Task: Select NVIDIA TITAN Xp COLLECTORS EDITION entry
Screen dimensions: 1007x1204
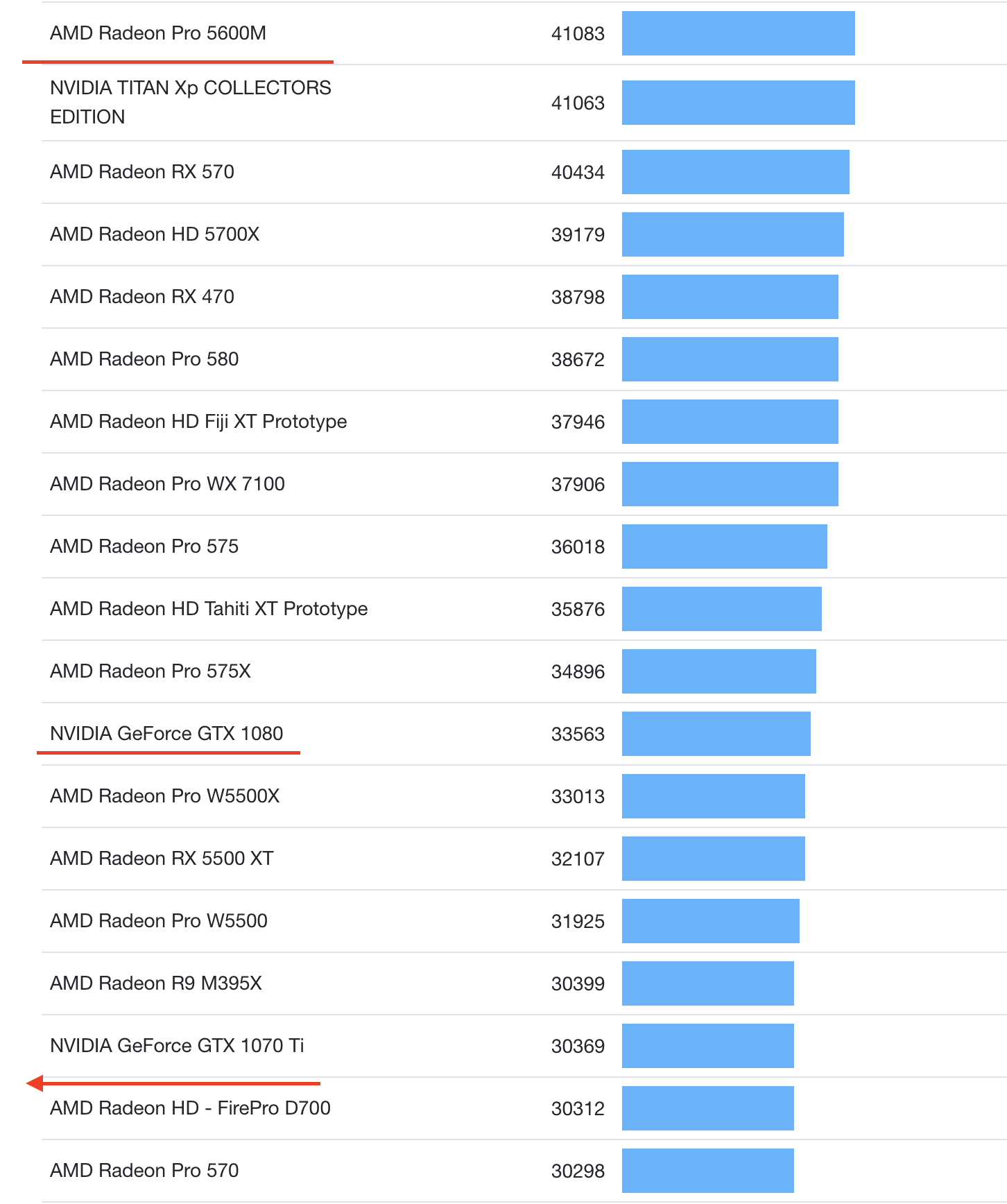Action: click(x=191, y=103)
